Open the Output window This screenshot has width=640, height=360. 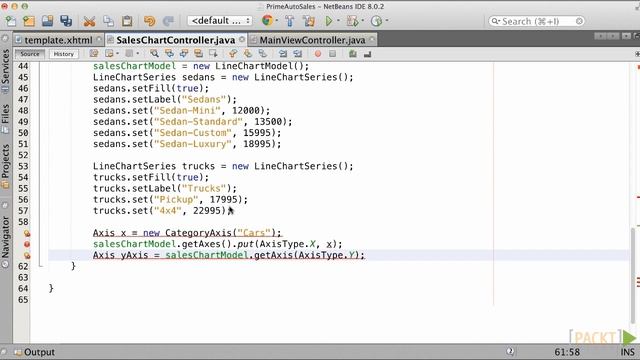pyautogui.click(x=34, y=352)
